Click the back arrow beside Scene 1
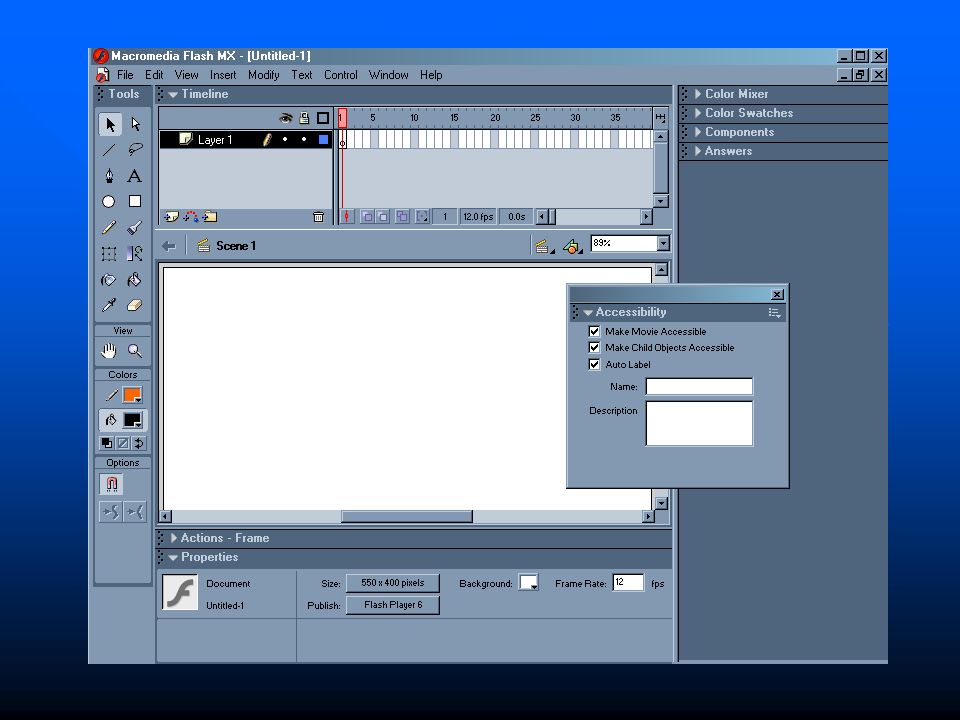960x720 pixels. click(169, 246)
